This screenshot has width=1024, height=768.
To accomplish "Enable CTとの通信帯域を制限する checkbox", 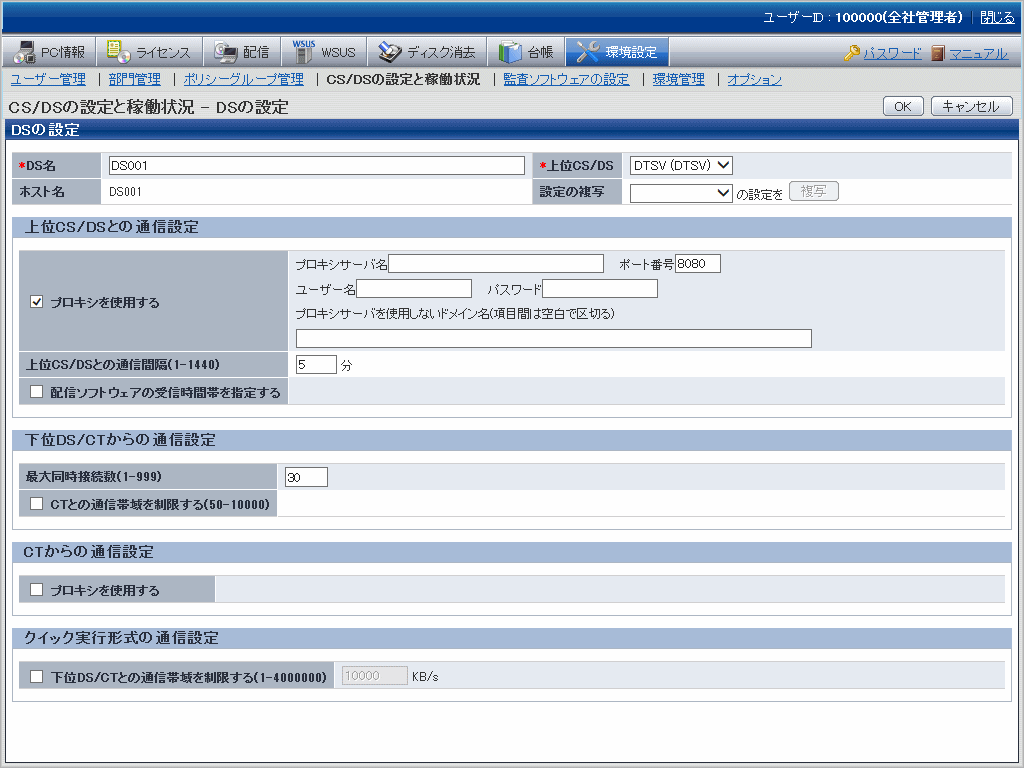I will 37,504.
